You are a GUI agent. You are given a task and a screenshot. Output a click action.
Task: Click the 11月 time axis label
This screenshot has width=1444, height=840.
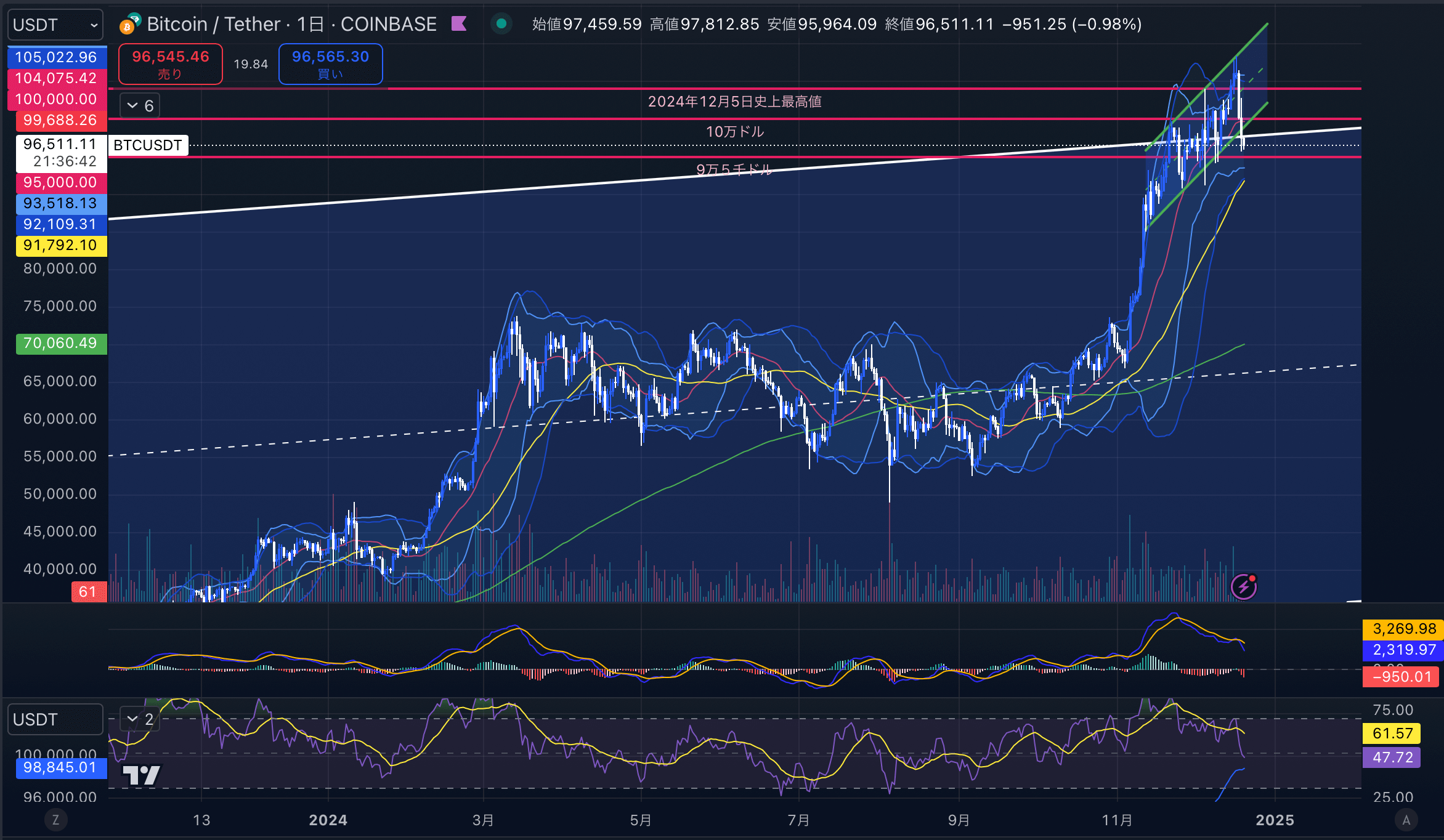pyautogui.click(x=1117, y=820)
